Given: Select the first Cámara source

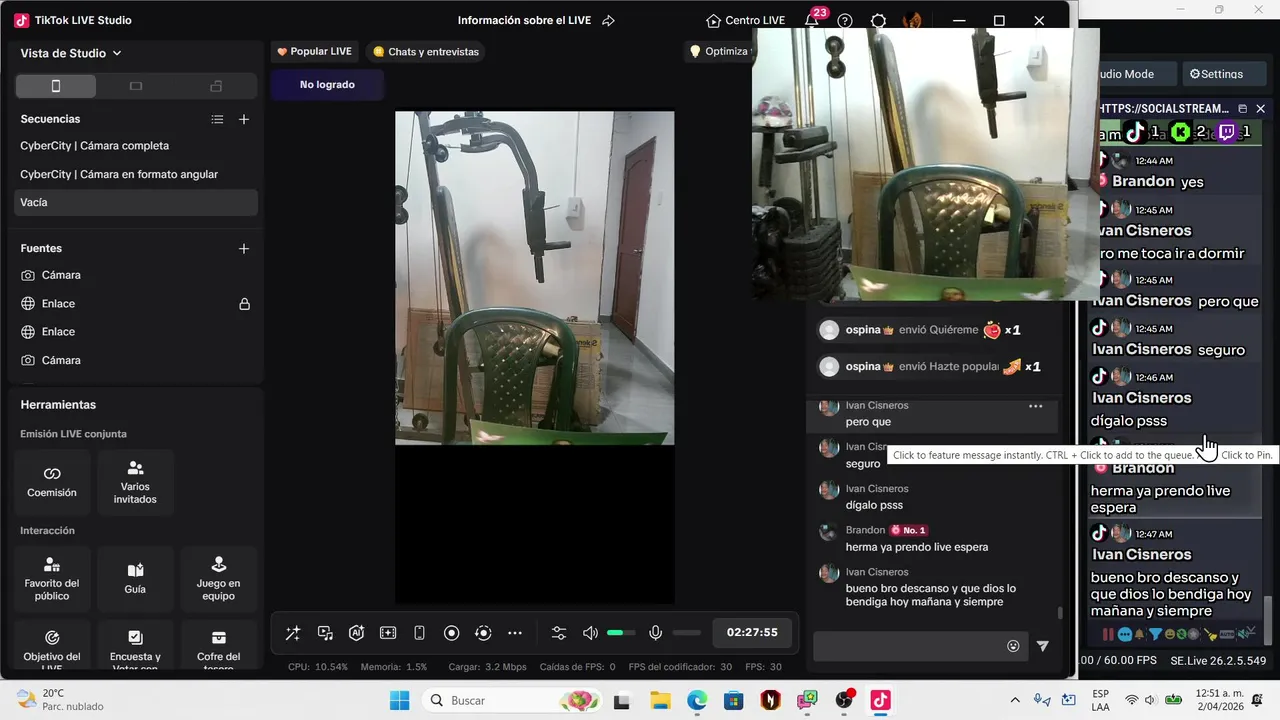Looking at the screenshot, I should (x=136, y=275).
